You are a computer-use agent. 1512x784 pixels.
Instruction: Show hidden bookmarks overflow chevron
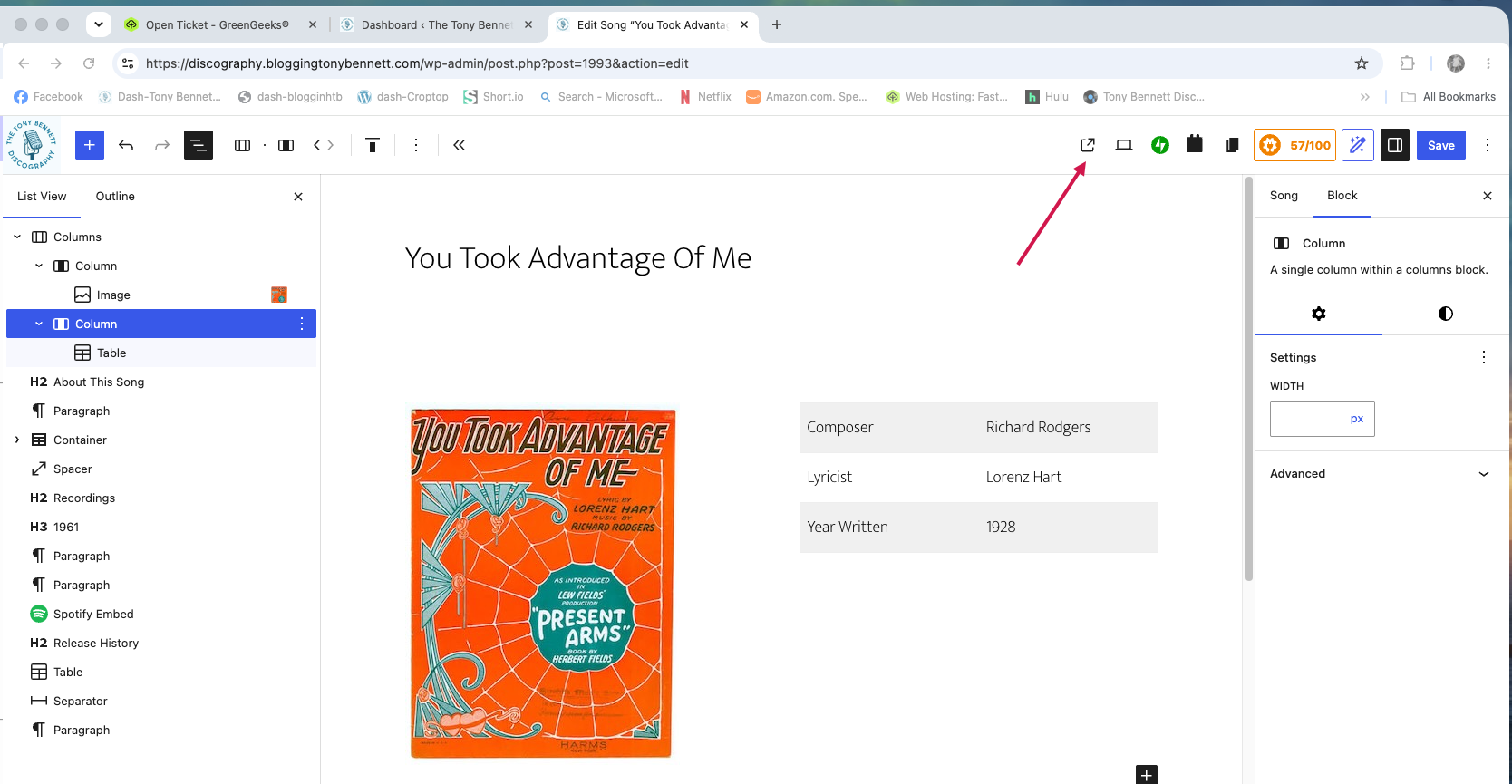(1365, 97)
